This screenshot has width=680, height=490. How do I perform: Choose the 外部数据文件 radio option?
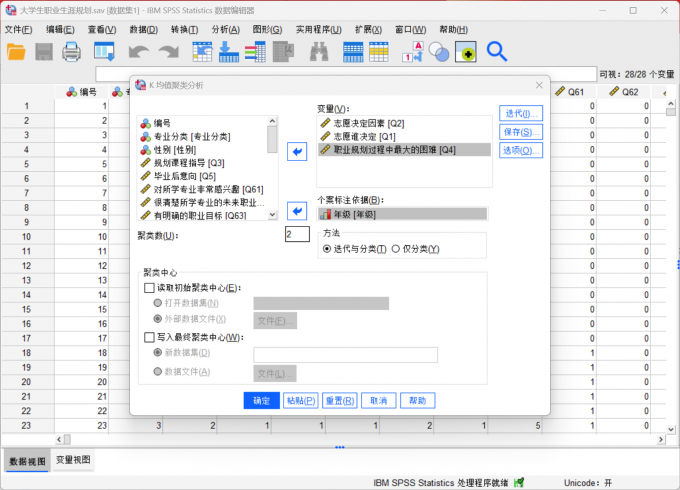click(x=158, y=319)
